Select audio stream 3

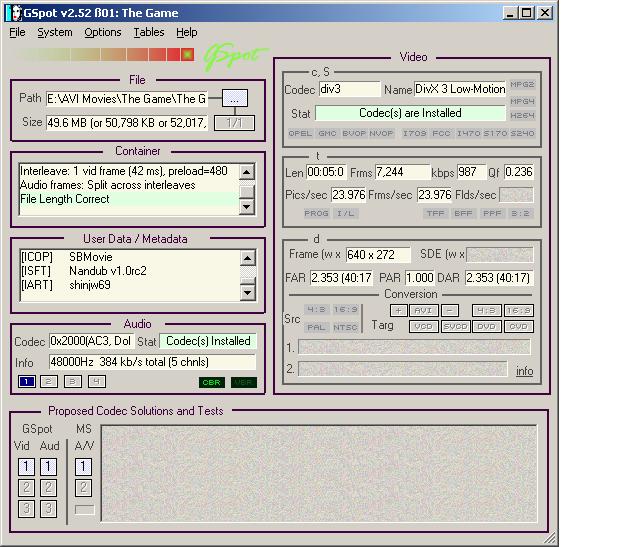tap(73, 382)
